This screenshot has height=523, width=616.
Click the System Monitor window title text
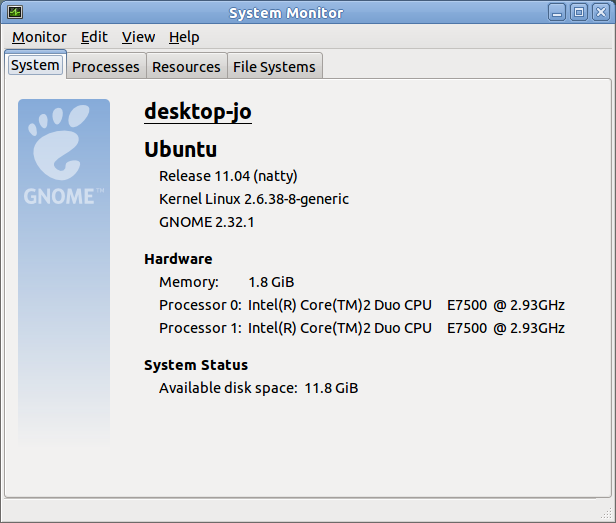pyautogui.click(x=286, y=13)
